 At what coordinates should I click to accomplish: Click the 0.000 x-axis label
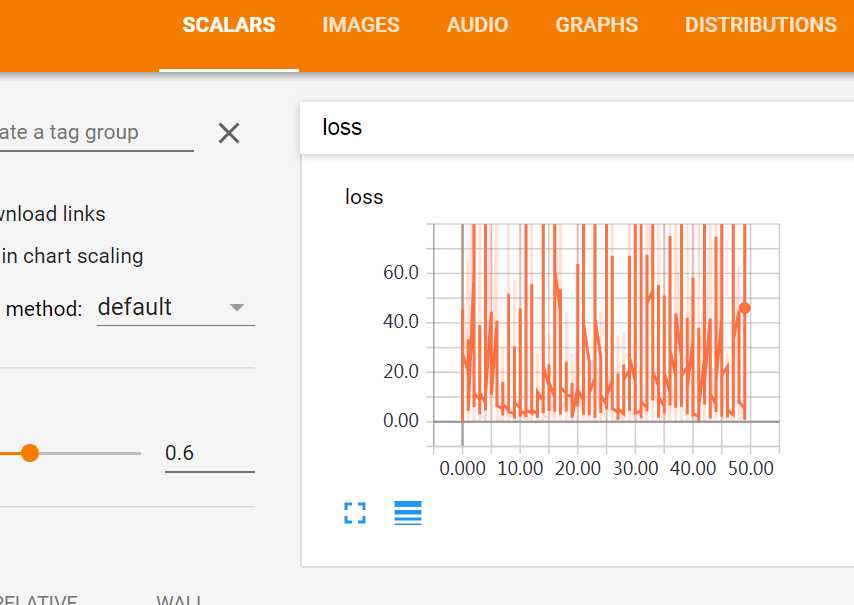click(462, 468)
